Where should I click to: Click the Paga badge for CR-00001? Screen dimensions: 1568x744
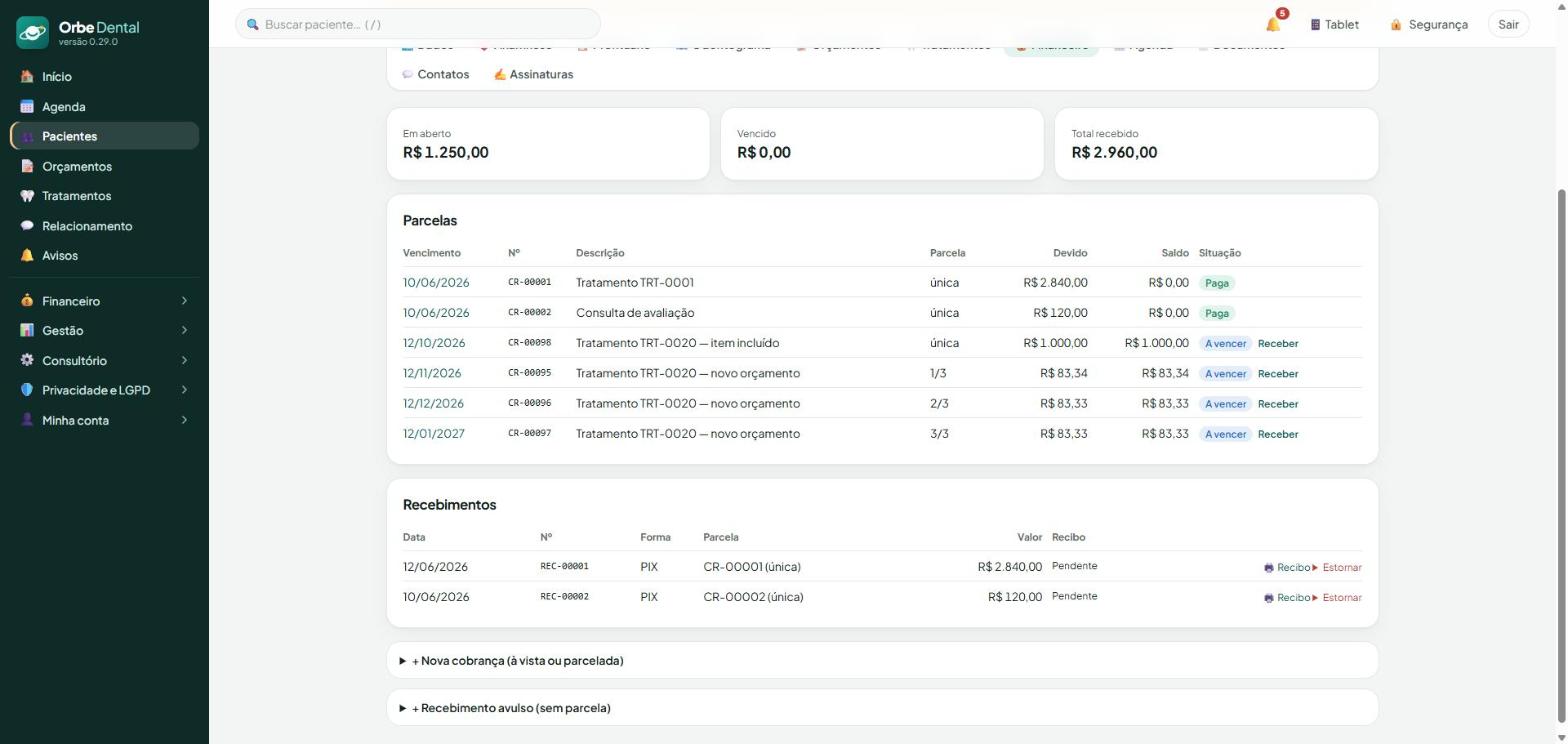(1217, 283)
